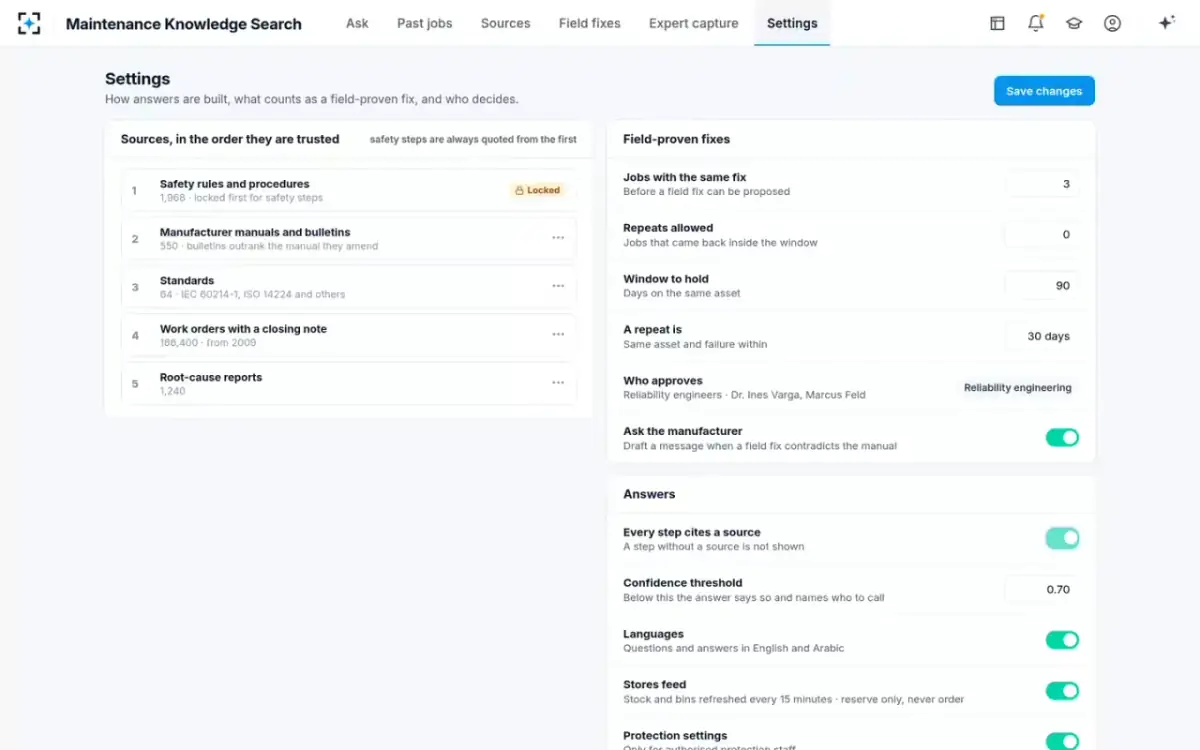Click safety steps are always quoted note
The height and width of the screenshot is (750, 1200).
(473, 140)
